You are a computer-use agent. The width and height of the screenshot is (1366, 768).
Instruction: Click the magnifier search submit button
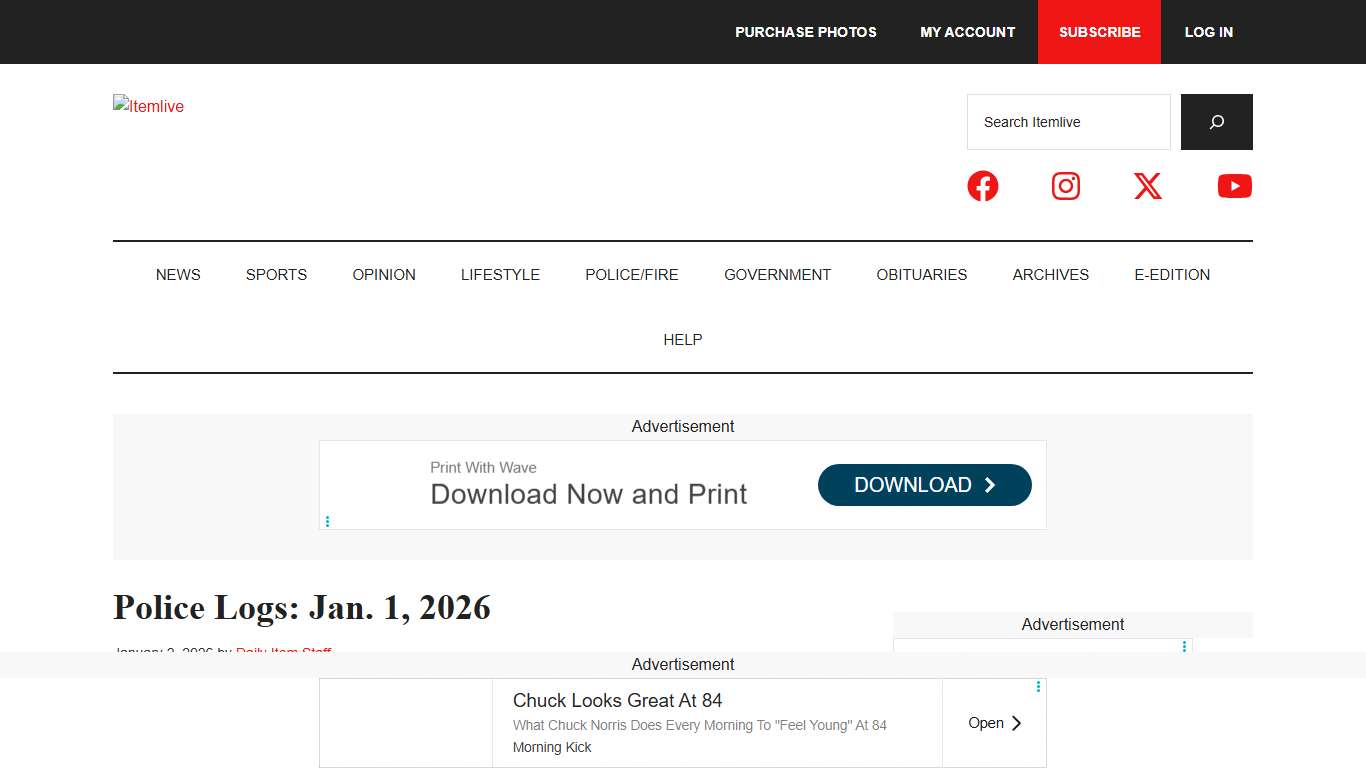1216,122
